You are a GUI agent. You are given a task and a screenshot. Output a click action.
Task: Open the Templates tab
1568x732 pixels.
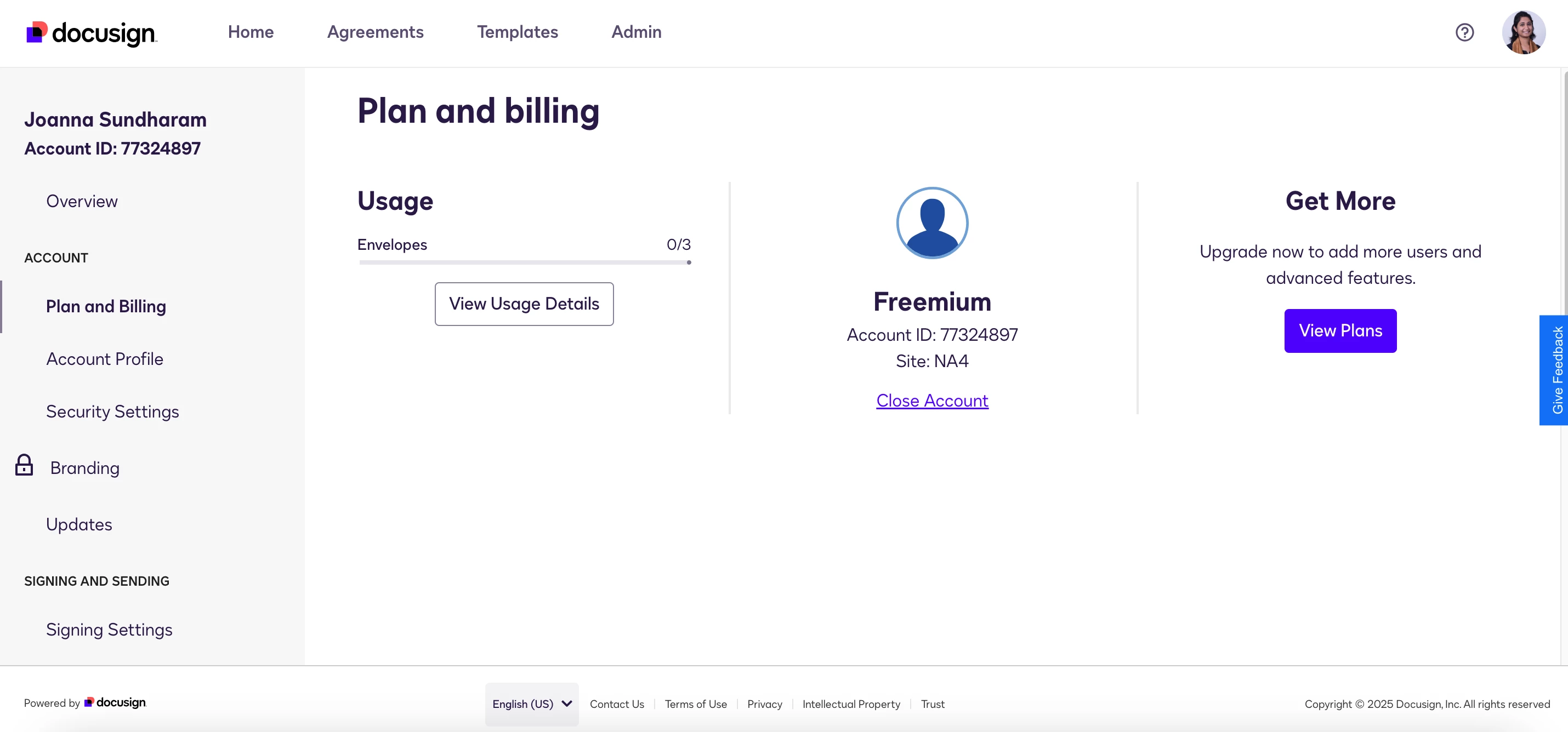[518, 32]
